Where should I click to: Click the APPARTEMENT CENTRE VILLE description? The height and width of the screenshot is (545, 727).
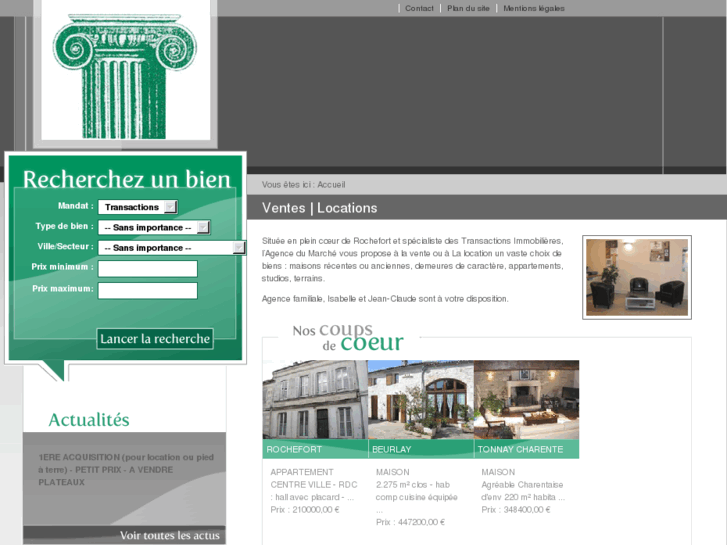314,485
